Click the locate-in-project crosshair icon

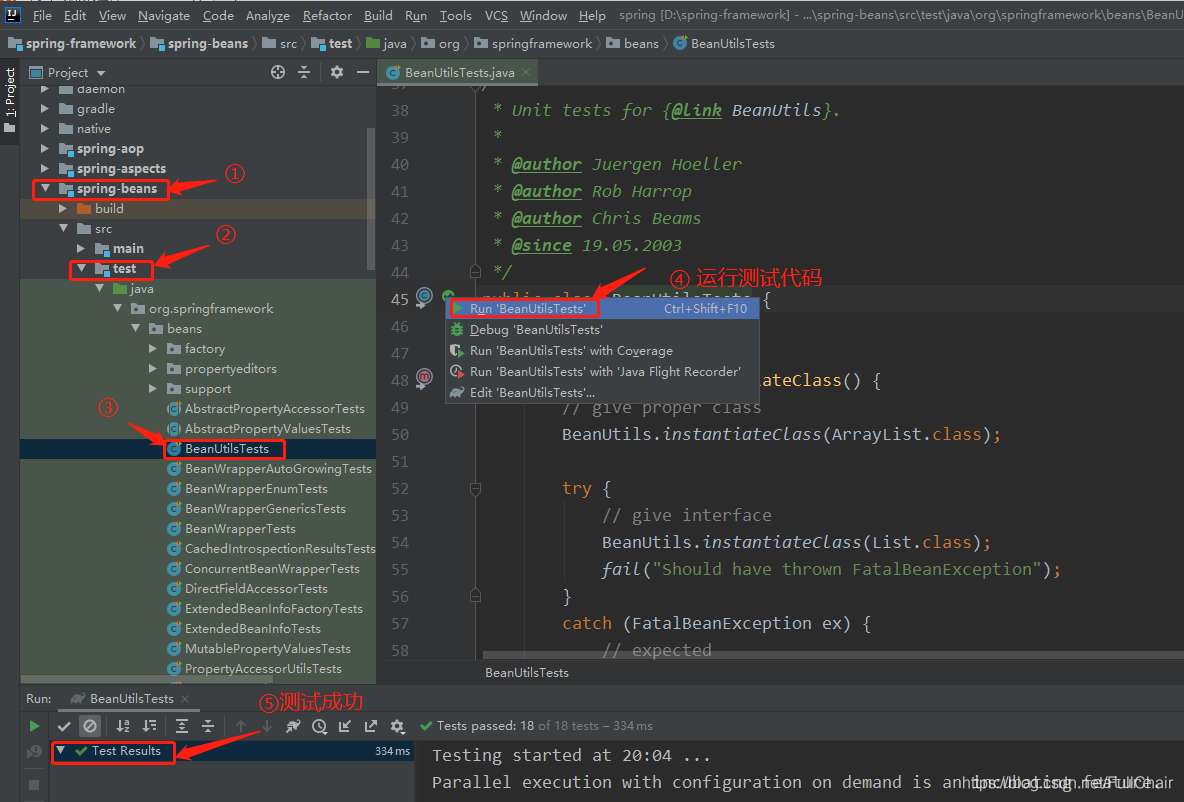pos(278,72)
